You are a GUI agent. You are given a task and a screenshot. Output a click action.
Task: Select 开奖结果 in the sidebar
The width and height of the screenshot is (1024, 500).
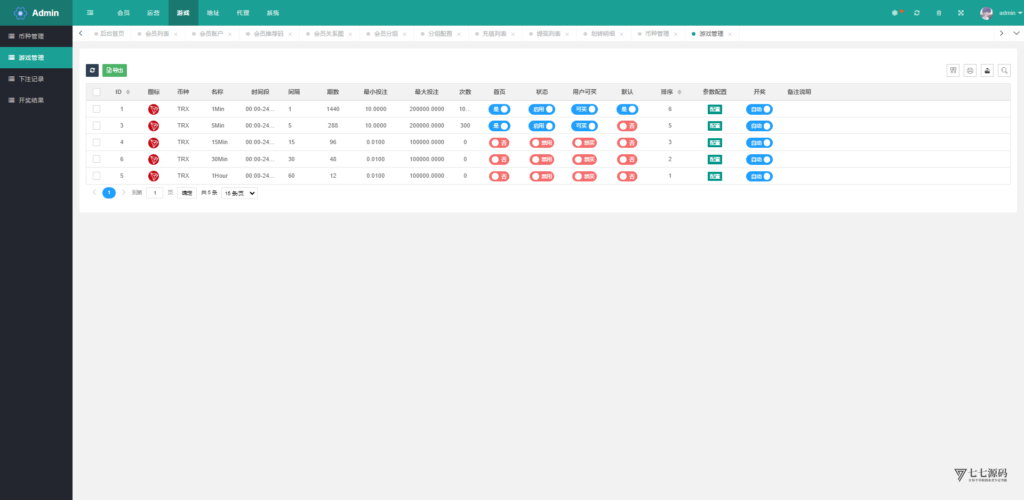[36, 101]
